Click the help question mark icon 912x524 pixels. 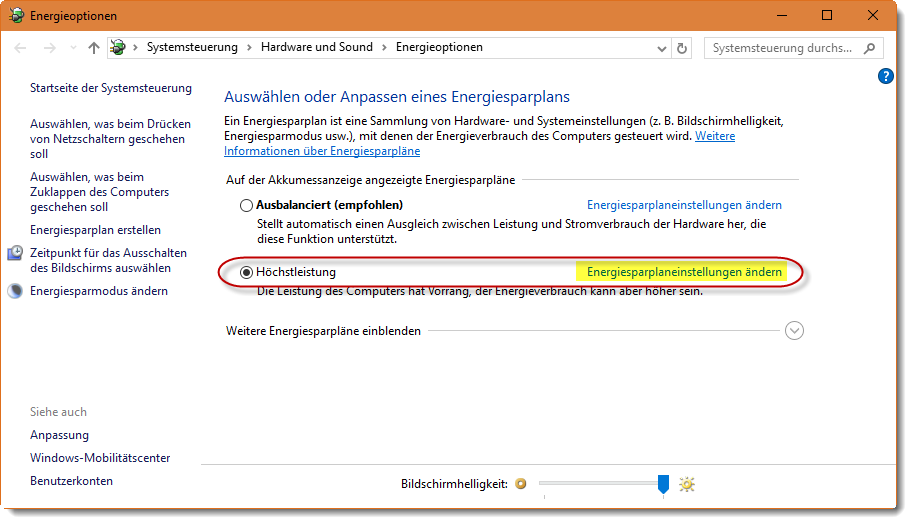click(x=885, y=76)
